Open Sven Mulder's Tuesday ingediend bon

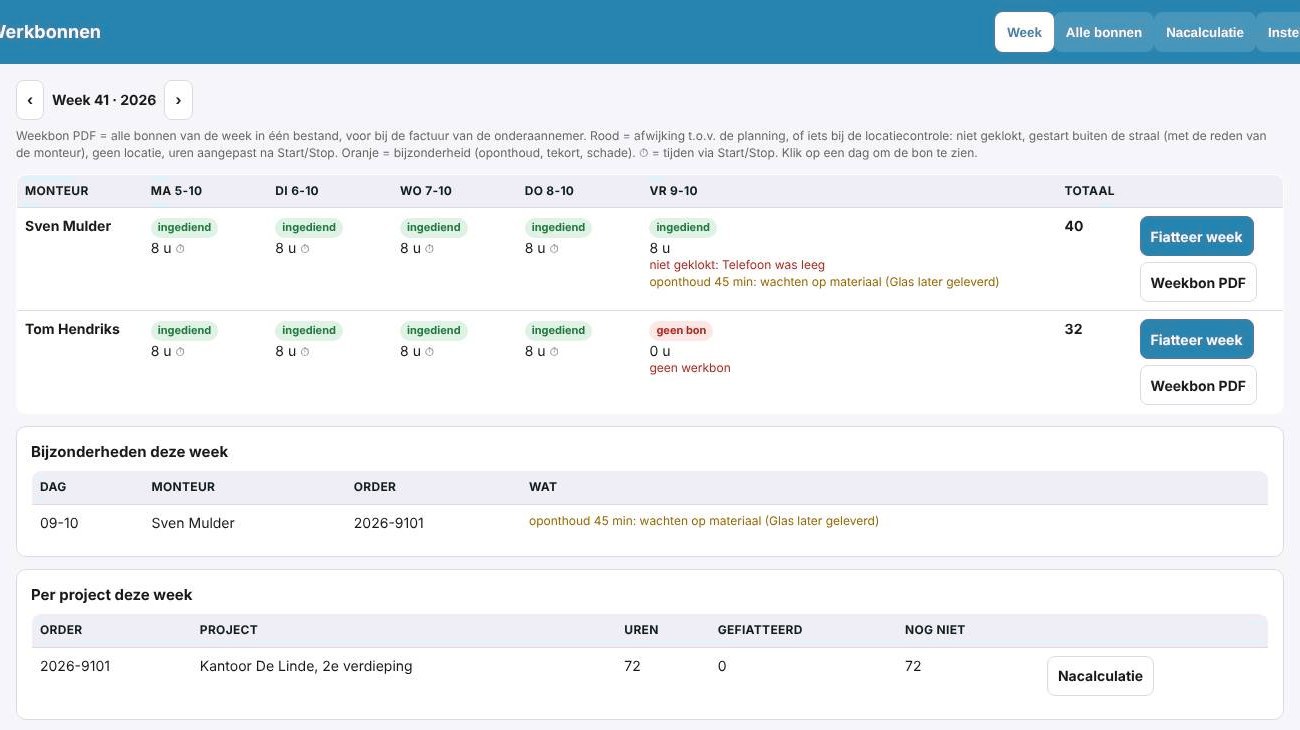(x=309, y=227)
